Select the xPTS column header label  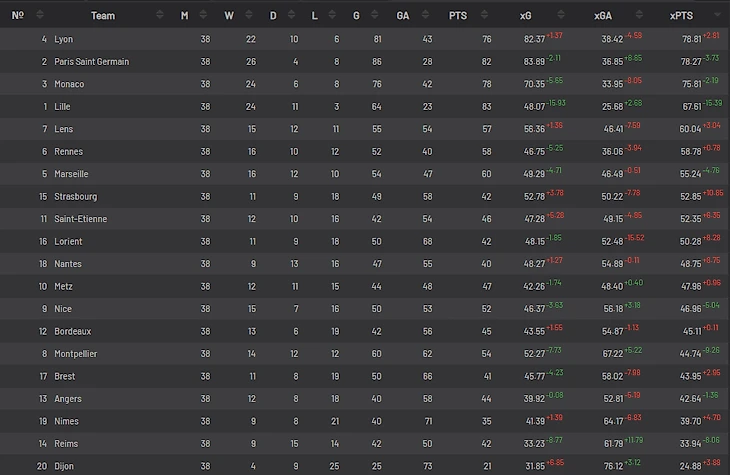click(x=681, y=16)
